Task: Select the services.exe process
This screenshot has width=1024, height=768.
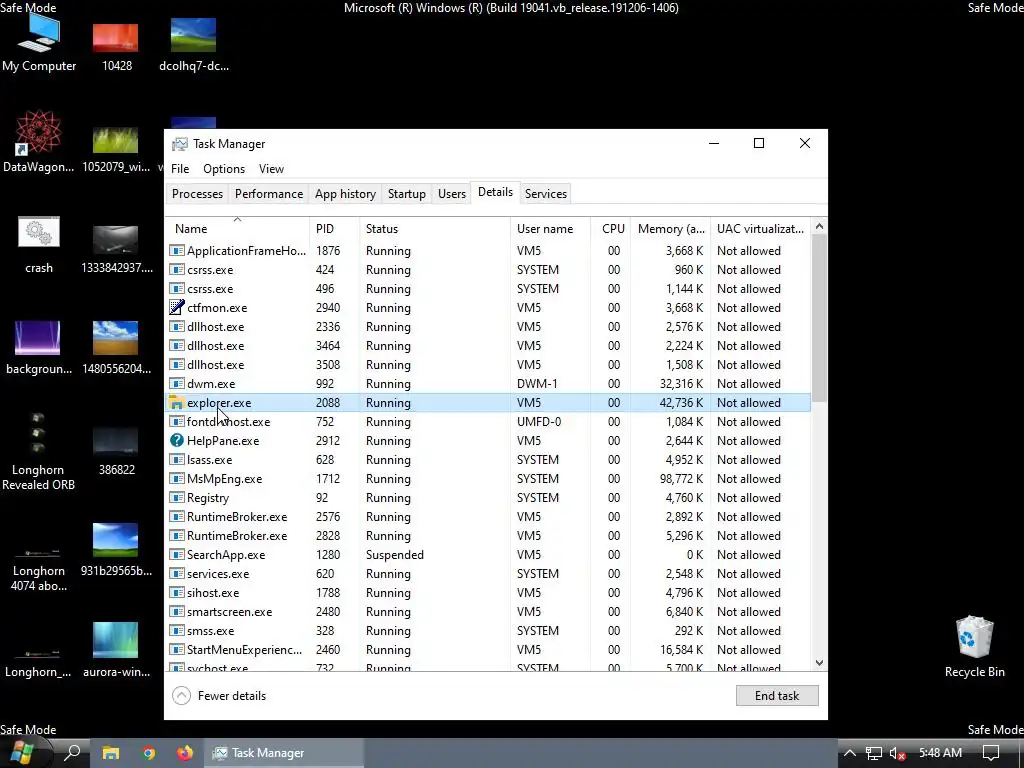Action: click(488, 573)
